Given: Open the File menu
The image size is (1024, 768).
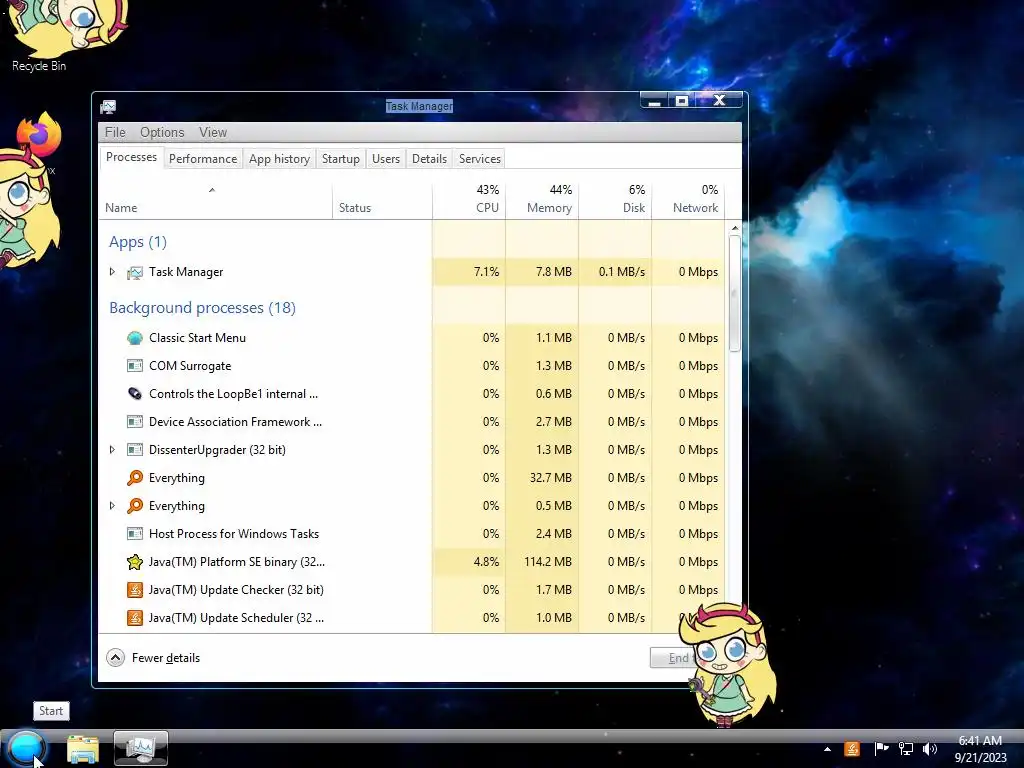Looking at the screenshot, I should (x=115, y=133).
